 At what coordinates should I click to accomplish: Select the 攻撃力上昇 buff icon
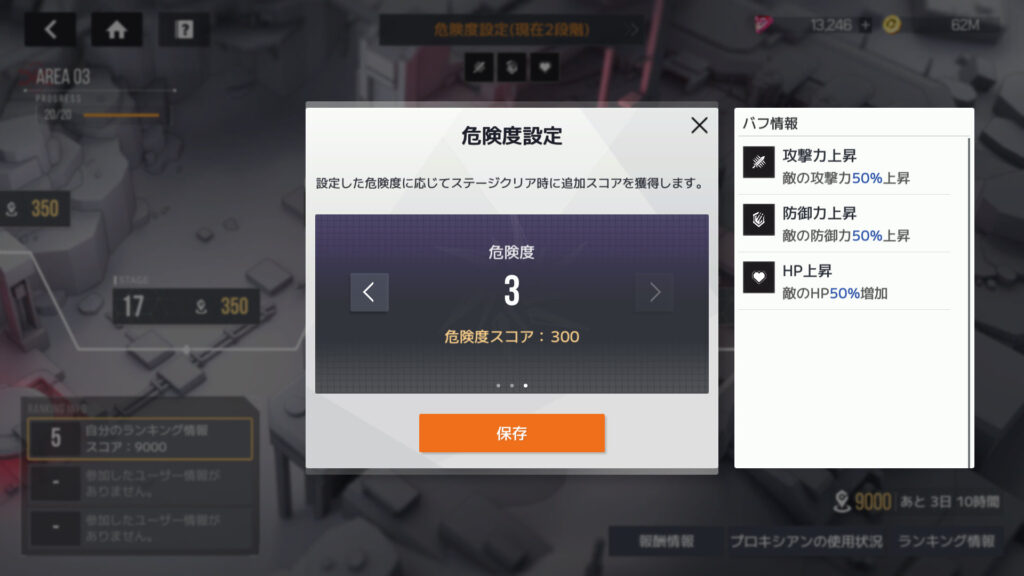pos(759,162)
